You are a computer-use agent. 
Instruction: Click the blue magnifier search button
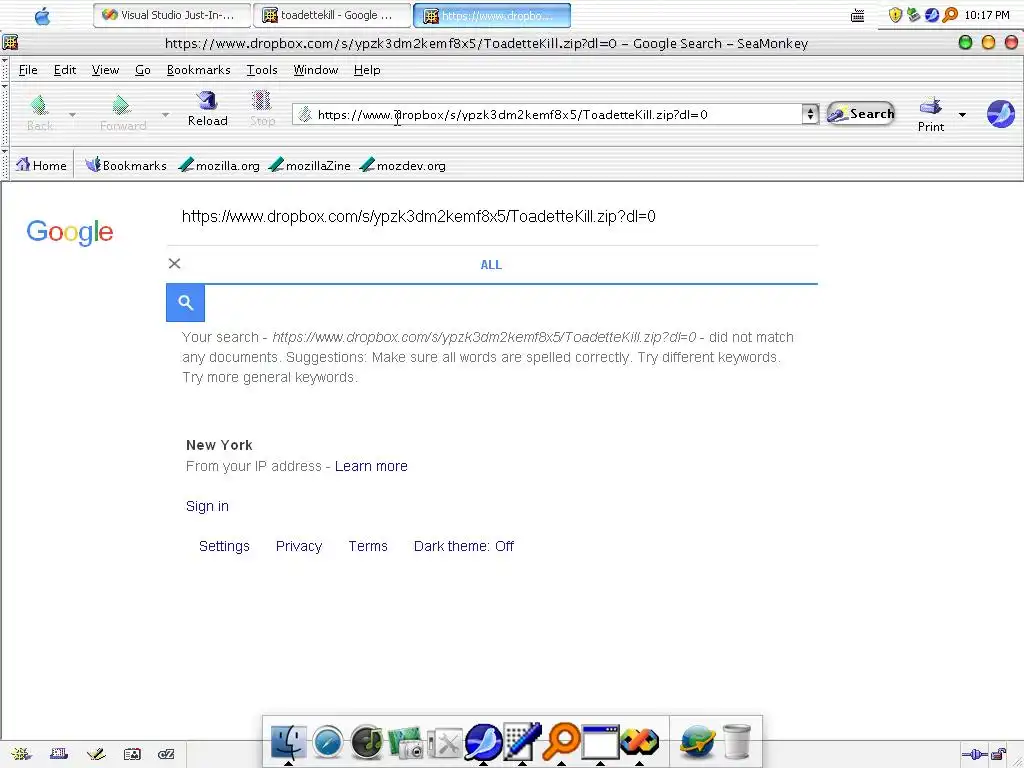(185, 303)
